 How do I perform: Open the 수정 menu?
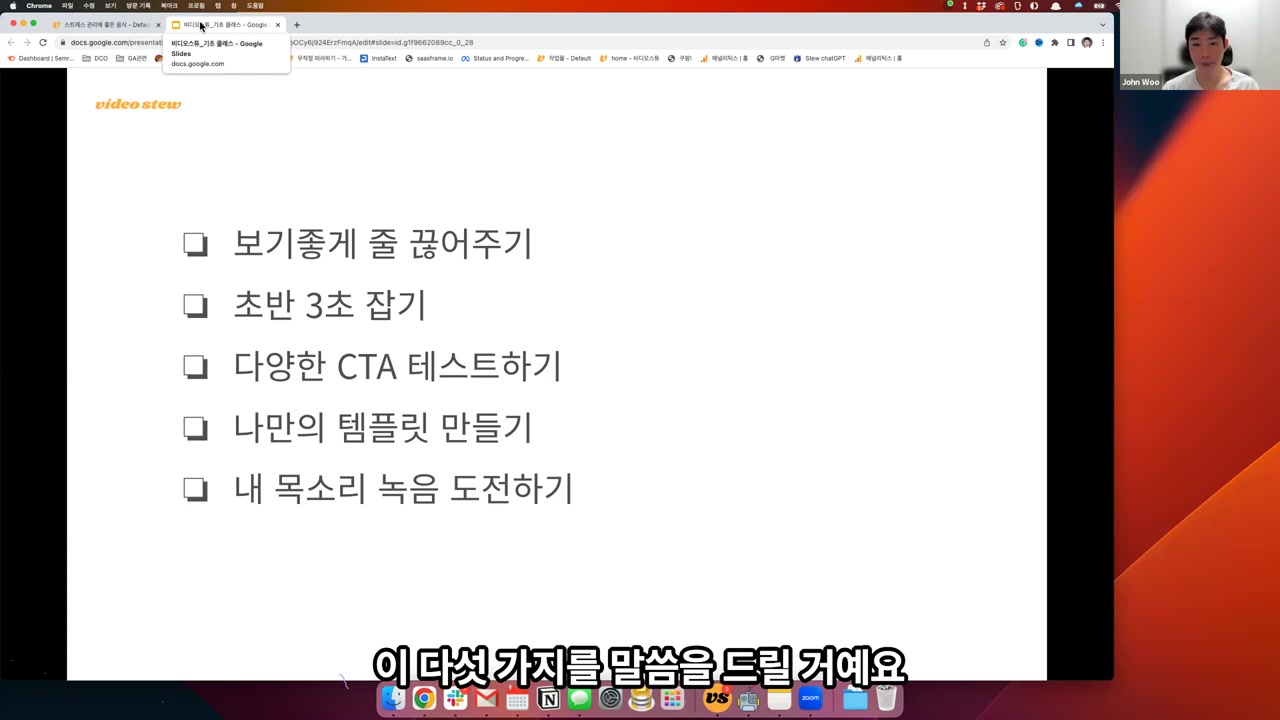click(89, 6)
